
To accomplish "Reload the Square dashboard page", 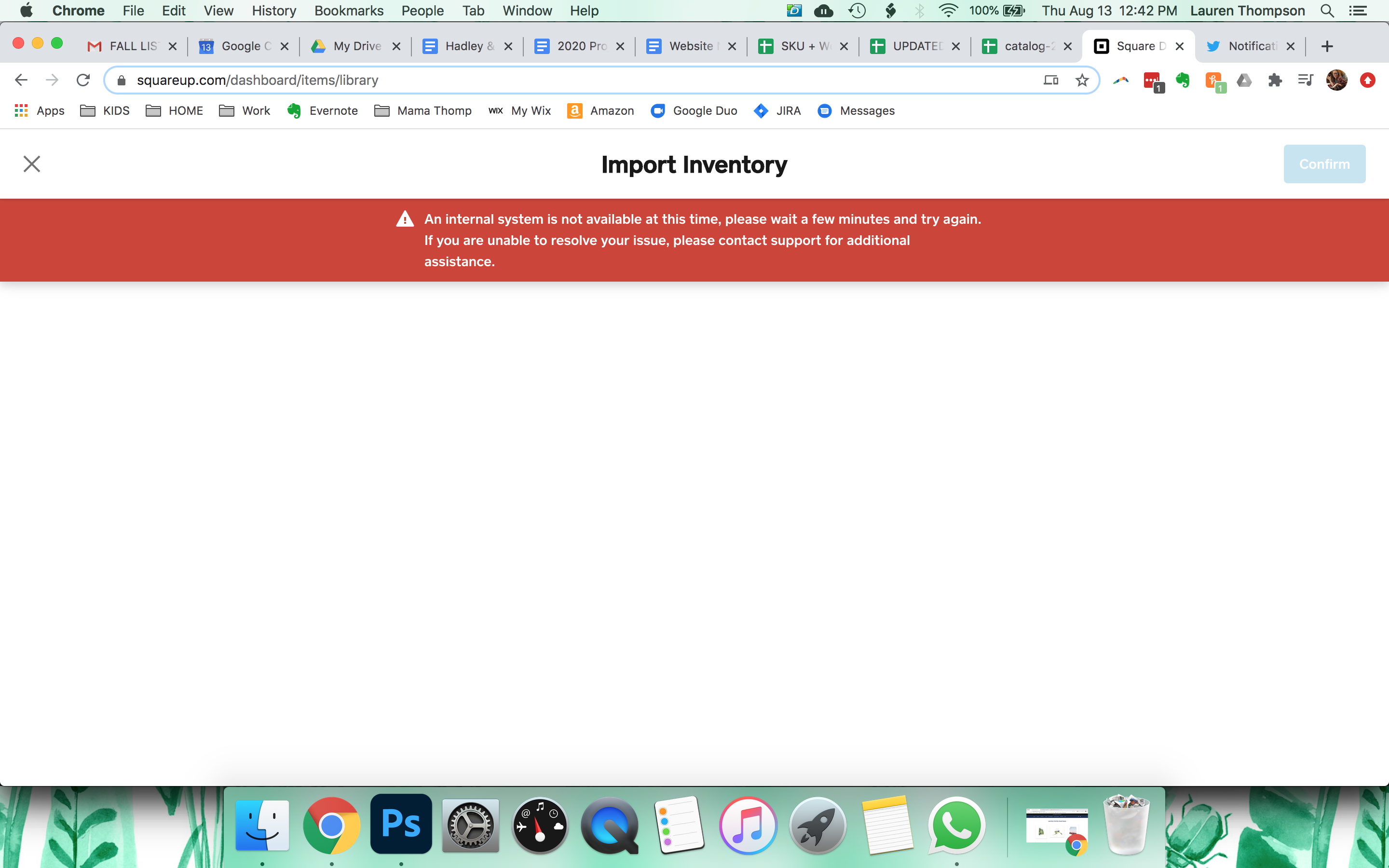I will [83, 81].
